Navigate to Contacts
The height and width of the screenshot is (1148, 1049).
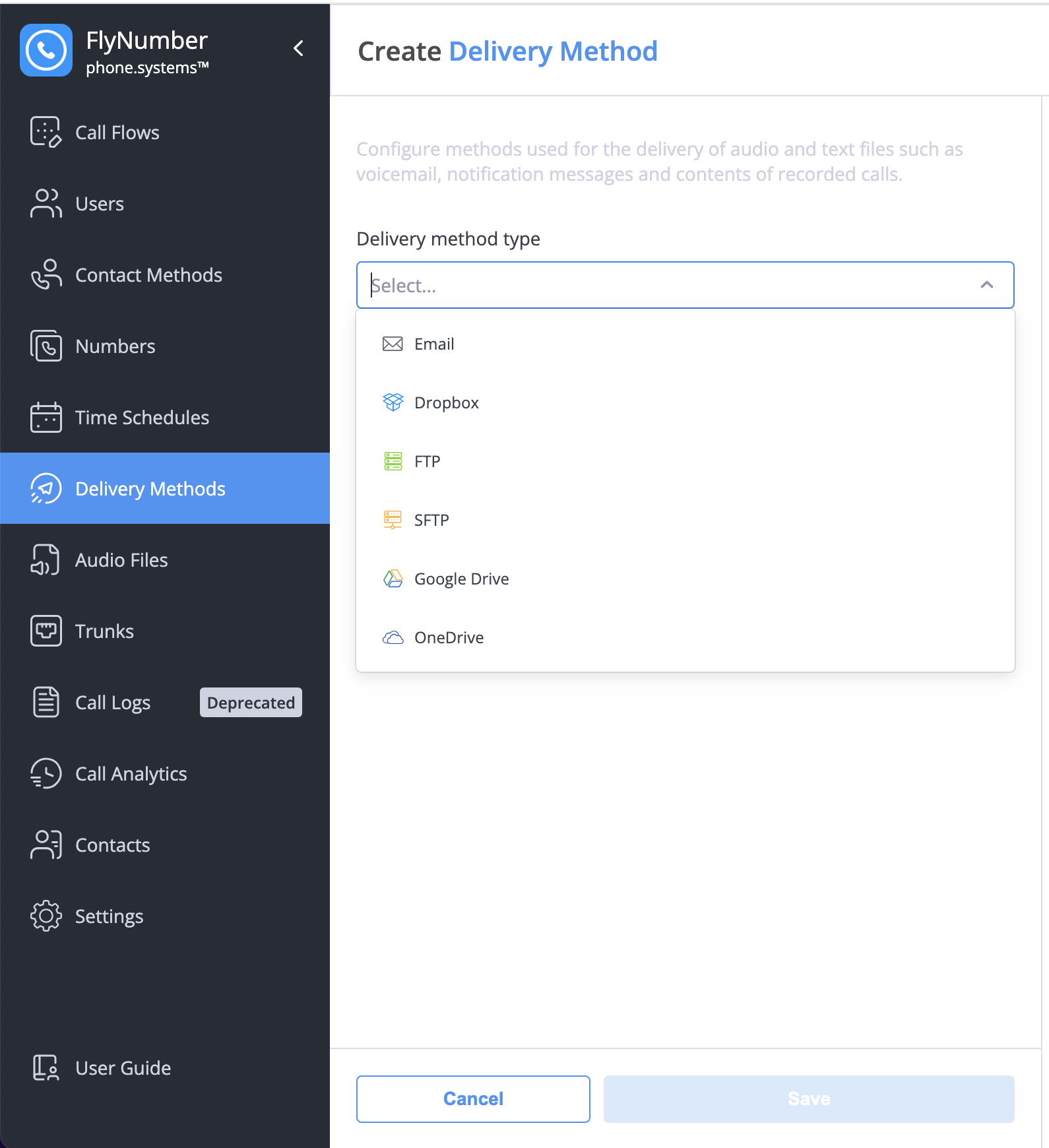click(165, 845)
